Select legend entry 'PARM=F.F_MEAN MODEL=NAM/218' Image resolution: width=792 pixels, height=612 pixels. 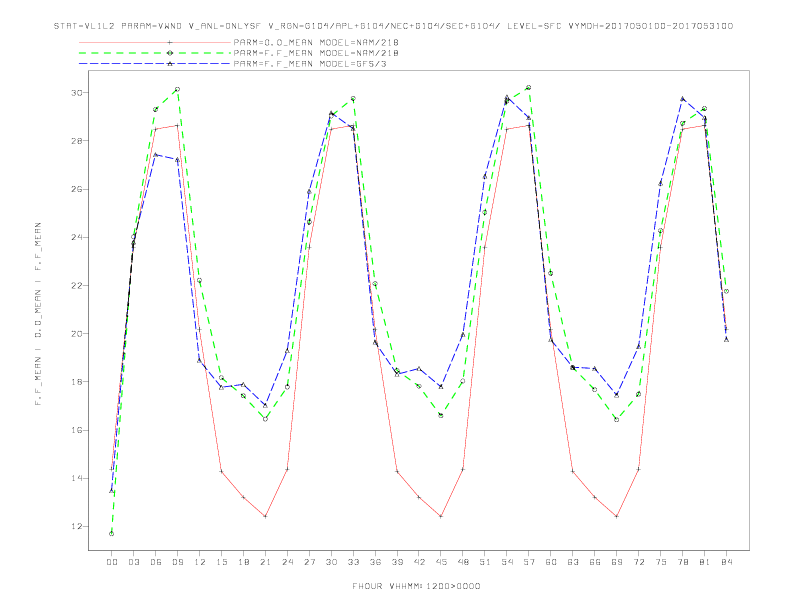[316, 53]
